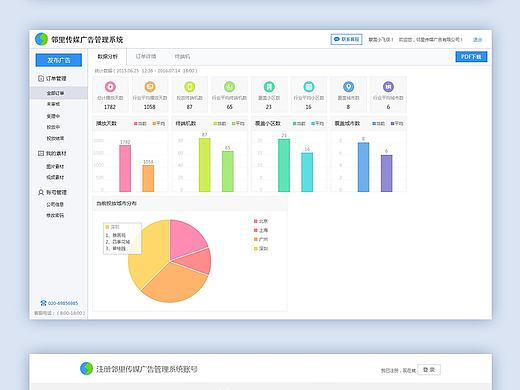Click the 退出 logout link in header
This screenshot has width=520, height=390.
(x=477, y=40)
